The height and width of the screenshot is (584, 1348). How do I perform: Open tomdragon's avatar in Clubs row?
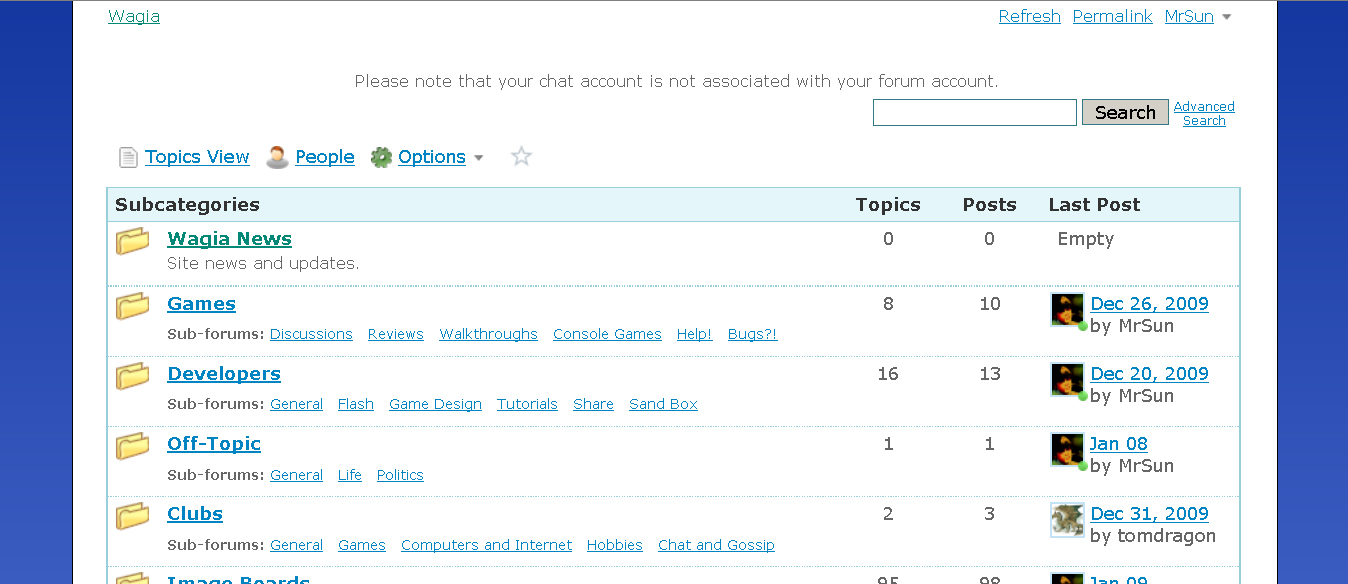[x=1067, y=520]
